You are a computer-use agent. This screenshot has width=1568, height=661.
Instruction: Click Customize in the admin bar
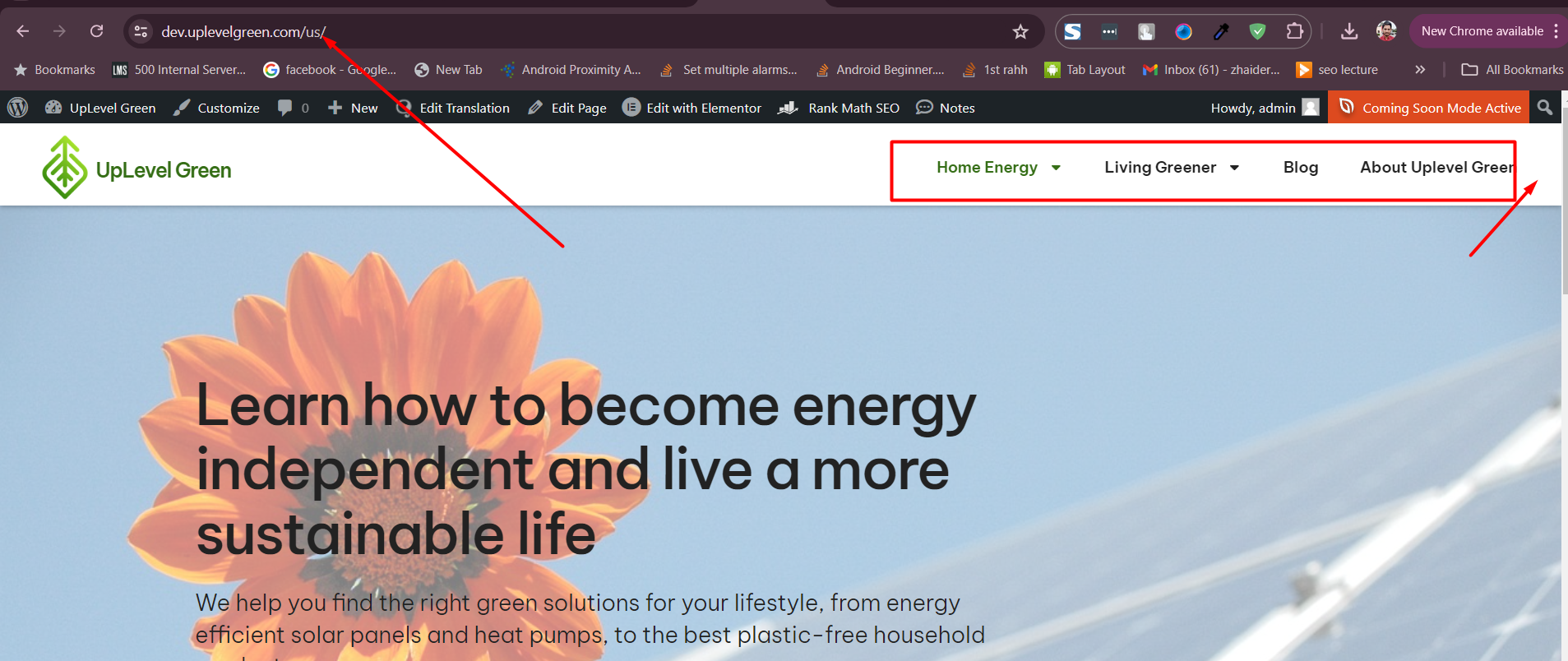click(216, 108)
